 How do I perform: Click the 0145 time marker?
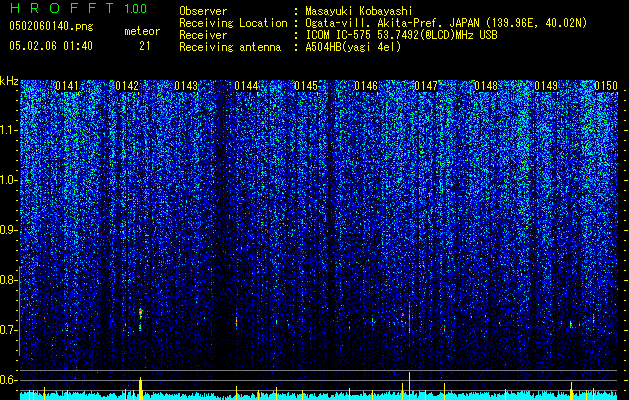click(x=306, y=86)
